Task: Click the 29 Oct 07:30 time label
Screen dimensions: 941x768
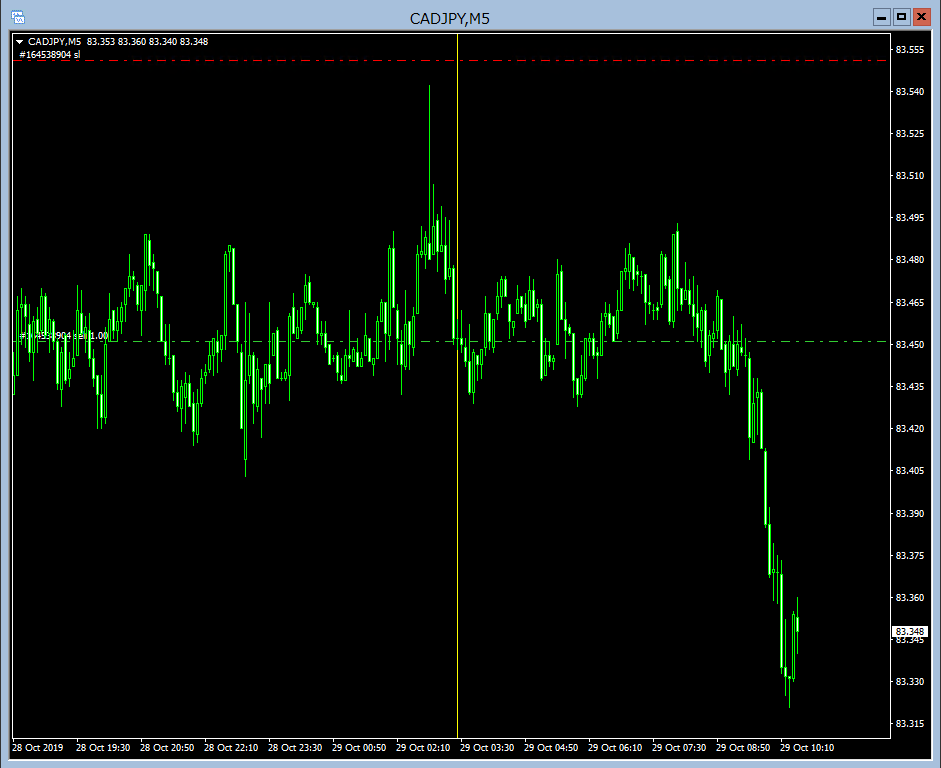Action: point(679,748)
